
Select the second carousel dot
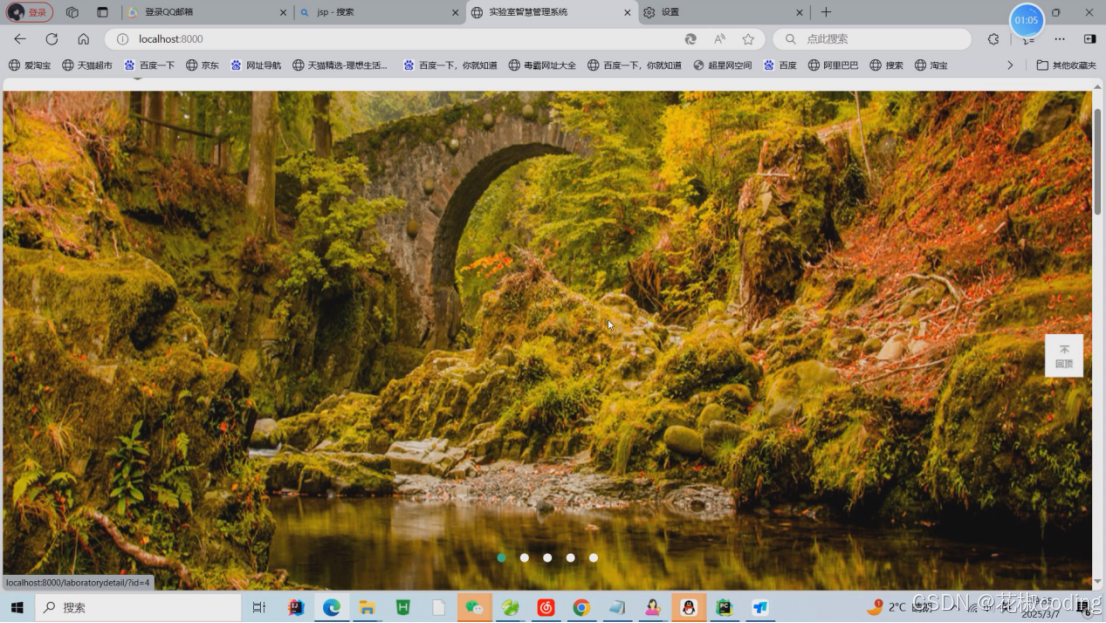pos(524,557)
